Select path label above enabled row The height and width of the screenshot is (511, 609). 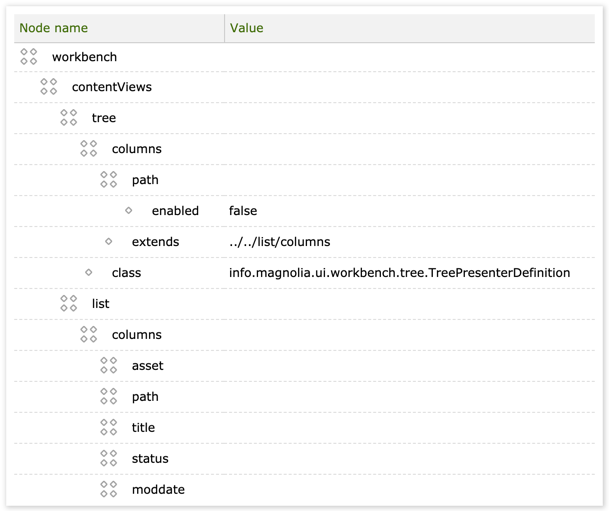[145, 180]
